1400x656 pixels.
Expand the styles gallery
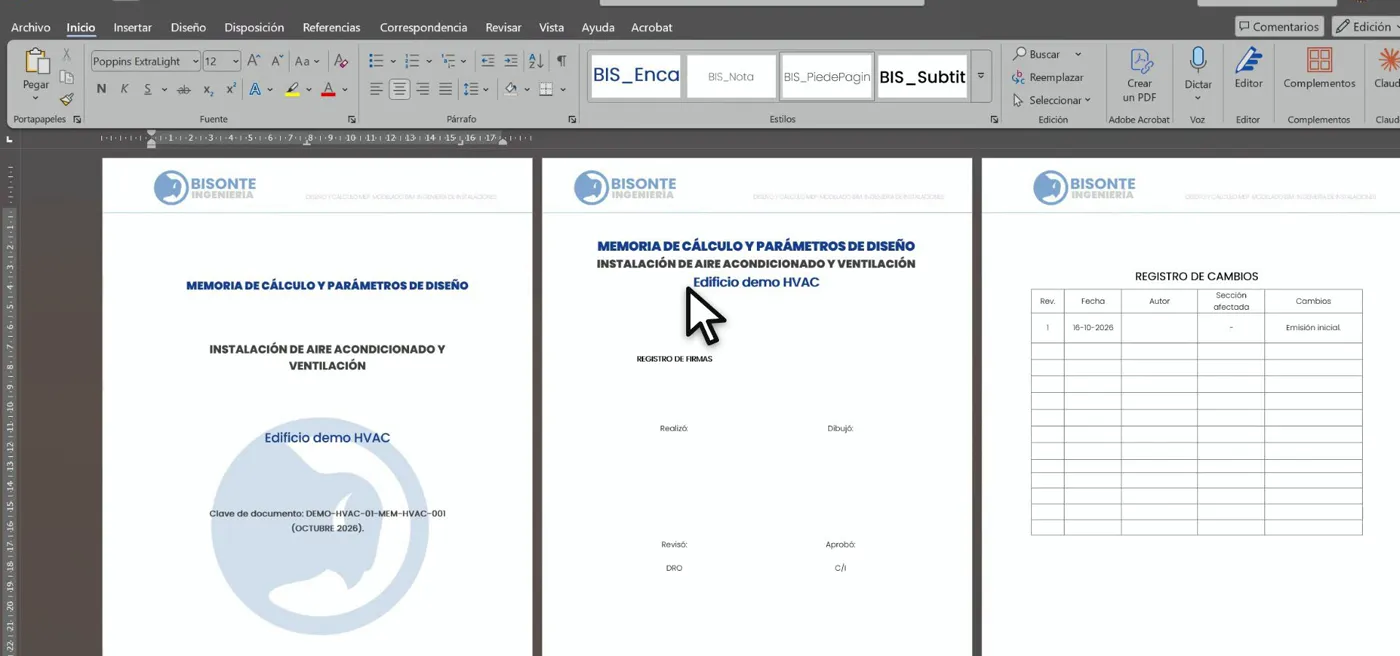click(981, 76)
